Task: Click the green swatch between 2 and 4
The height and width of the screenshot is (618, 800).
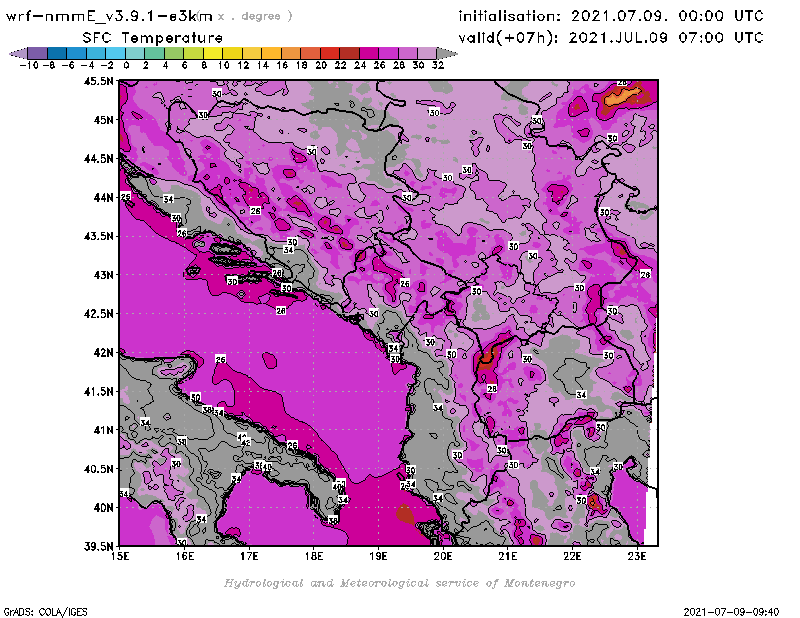Action: coord(155,53)
